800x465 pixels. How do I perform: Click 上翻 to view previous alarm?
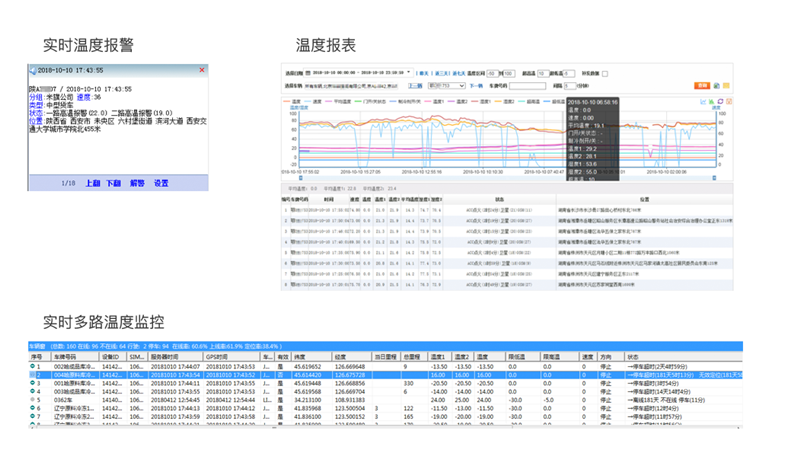93,184
